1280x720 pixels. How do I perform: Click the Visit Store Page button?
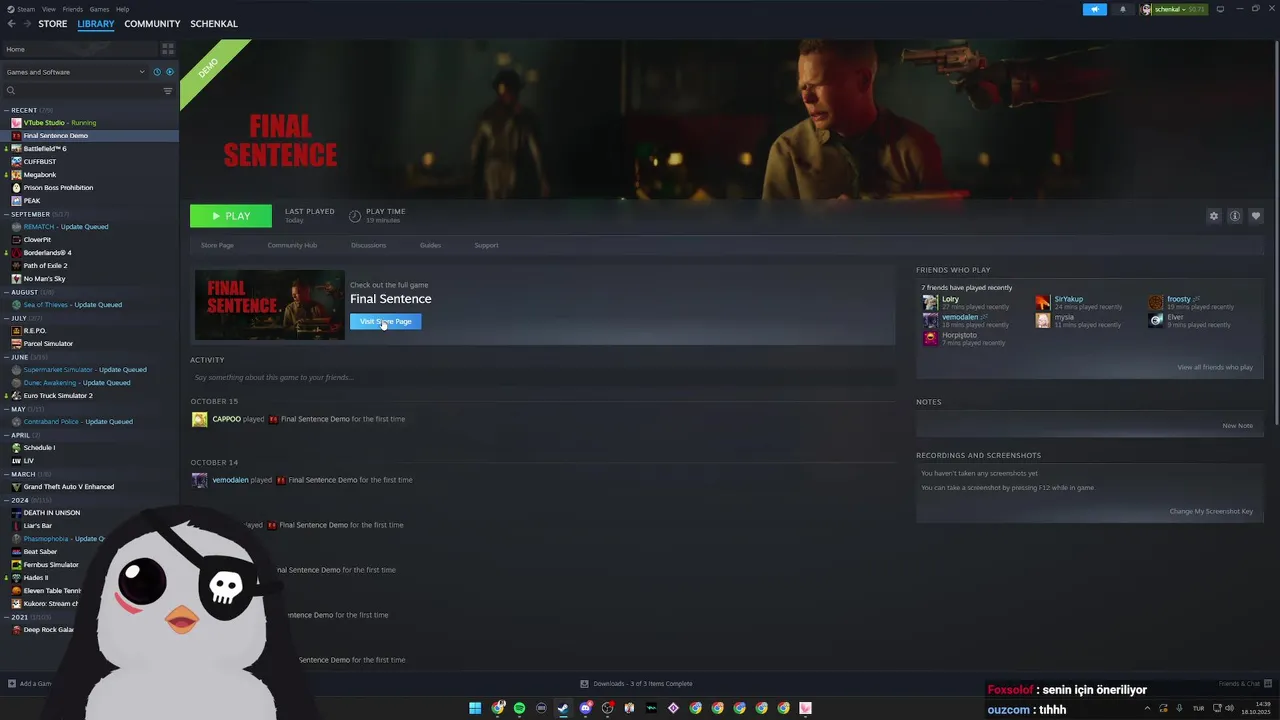tap(385, 321)
